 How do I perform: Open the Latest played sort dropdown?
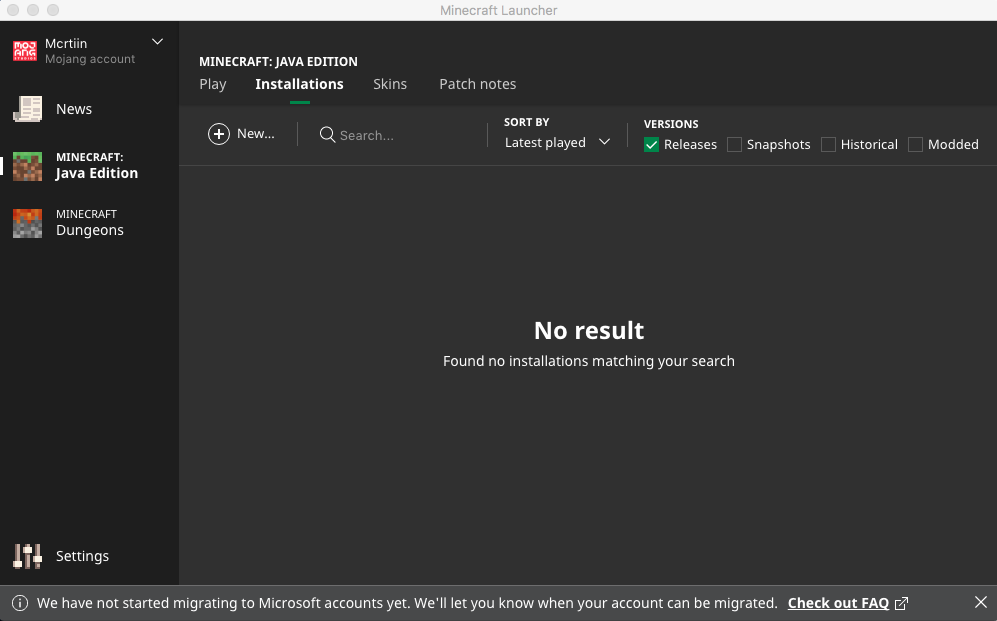pos(557,142)
